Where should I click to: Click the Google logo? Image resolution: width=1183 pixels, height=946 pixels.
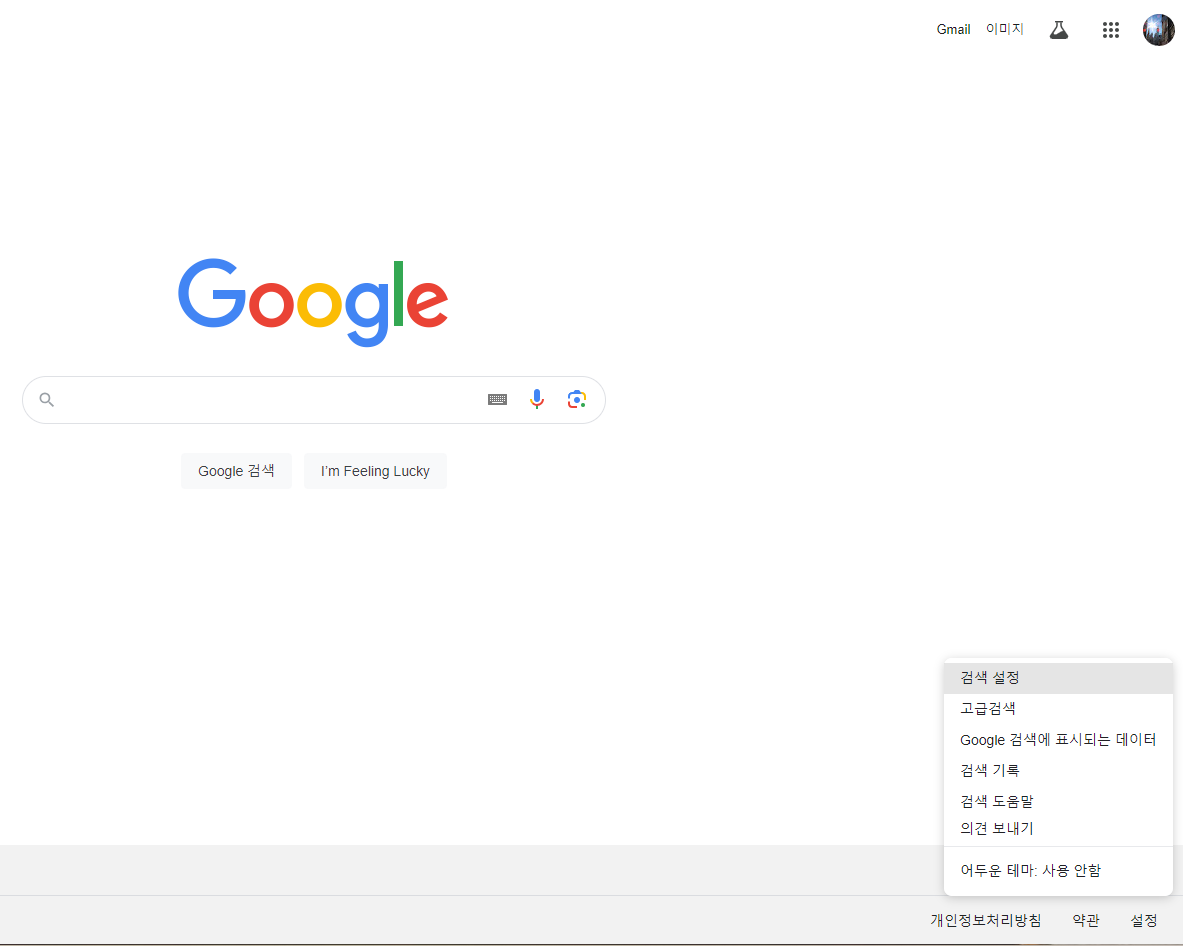point(313,302)
